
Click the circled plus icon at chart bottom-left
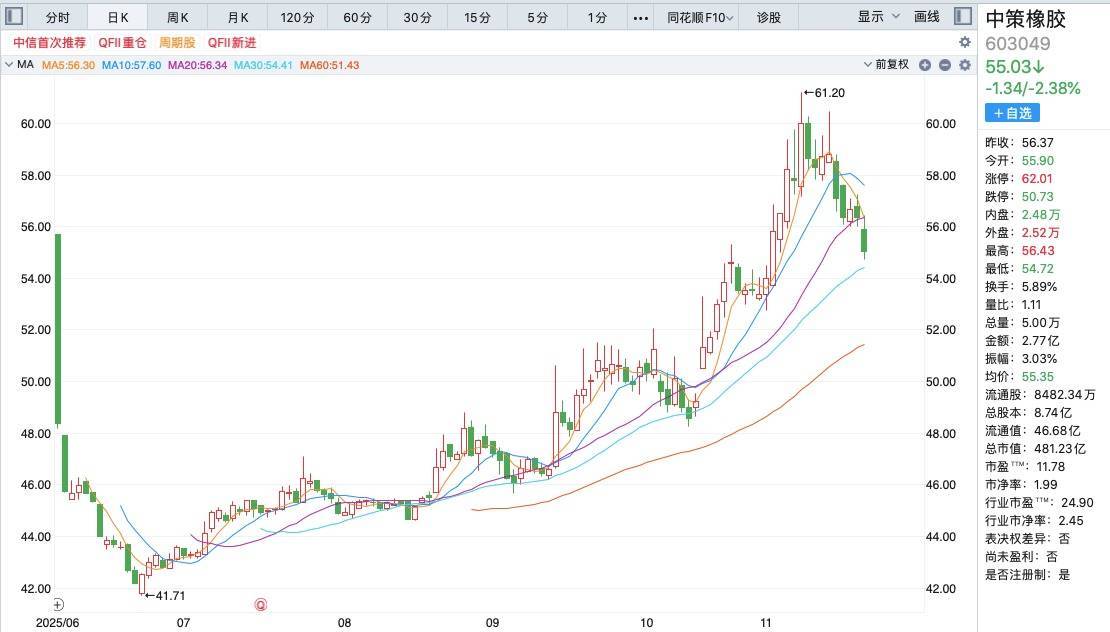click(x=58, y=604)
